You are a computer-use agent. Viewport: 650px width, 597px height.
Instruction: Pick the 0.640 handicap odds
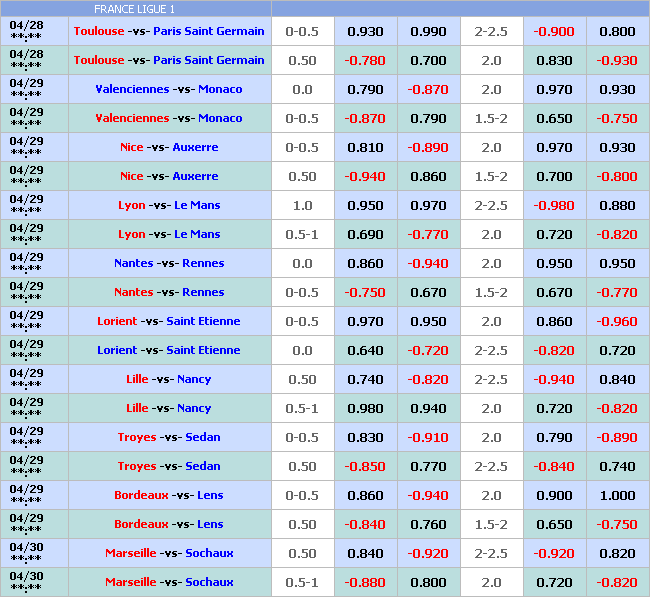click(x=365, y=350)
